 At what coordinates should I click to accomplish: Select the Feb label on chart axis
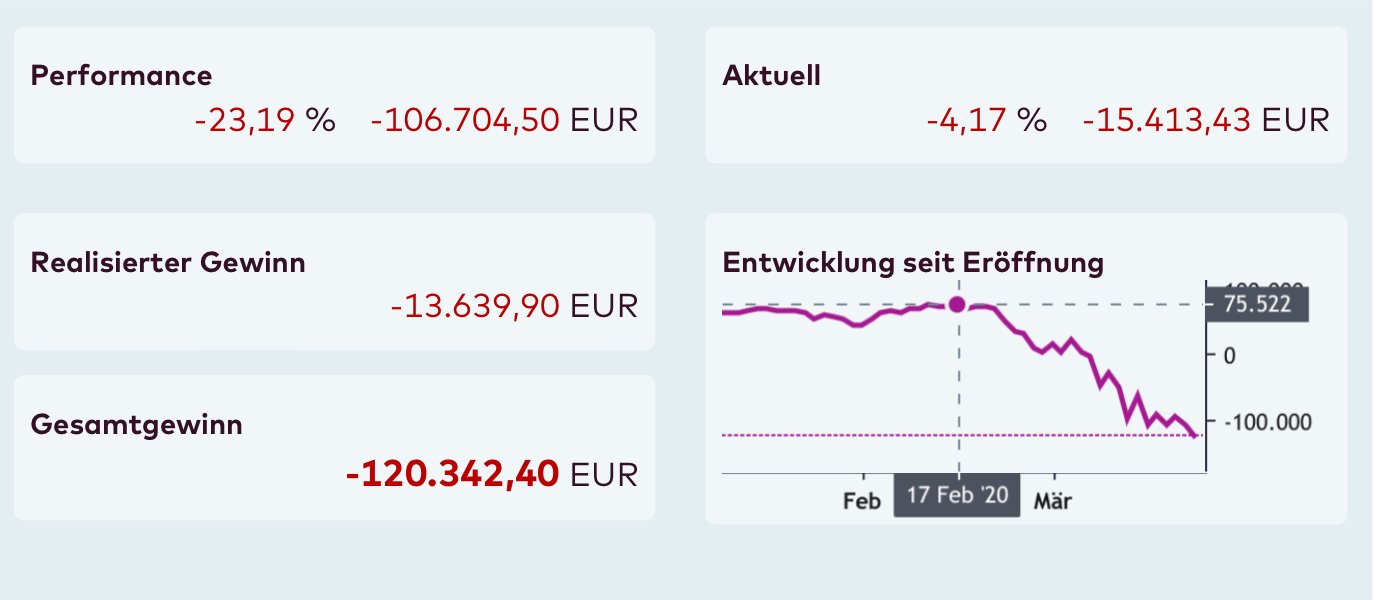coord(861,501)
